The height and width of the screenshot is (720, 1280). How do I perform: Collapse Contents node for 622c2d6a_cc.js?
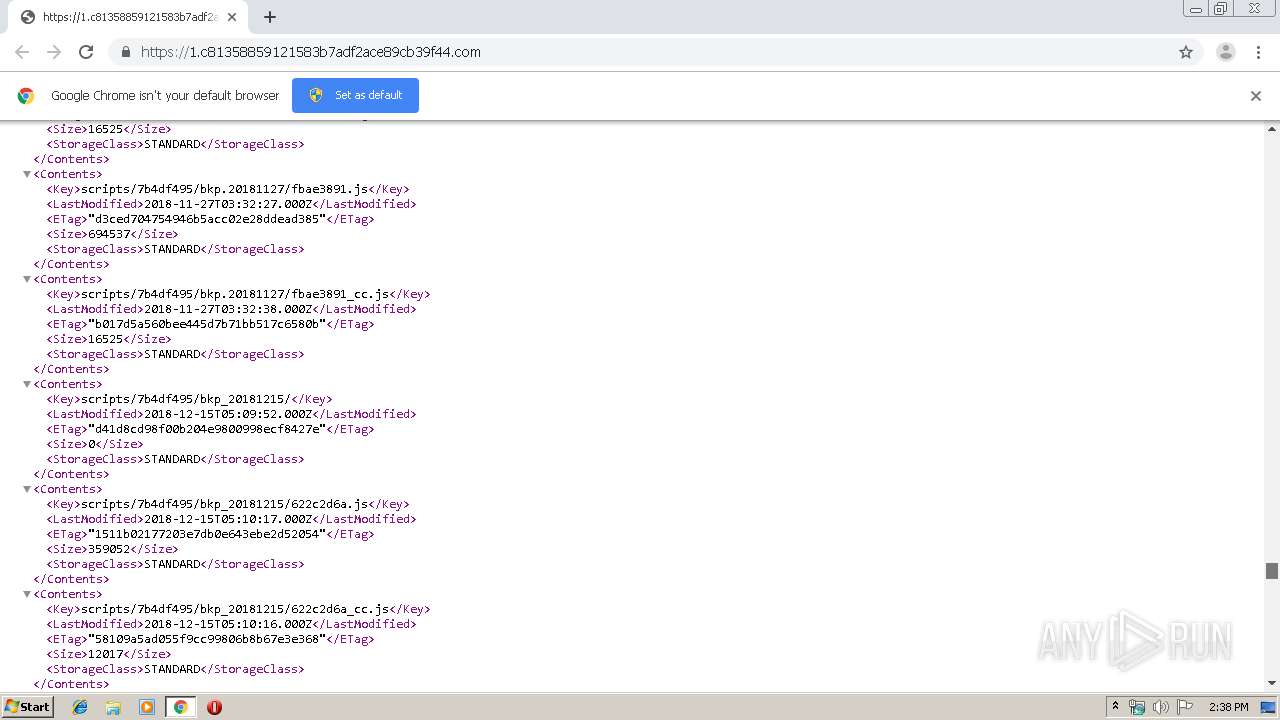(x=27, y=594)
